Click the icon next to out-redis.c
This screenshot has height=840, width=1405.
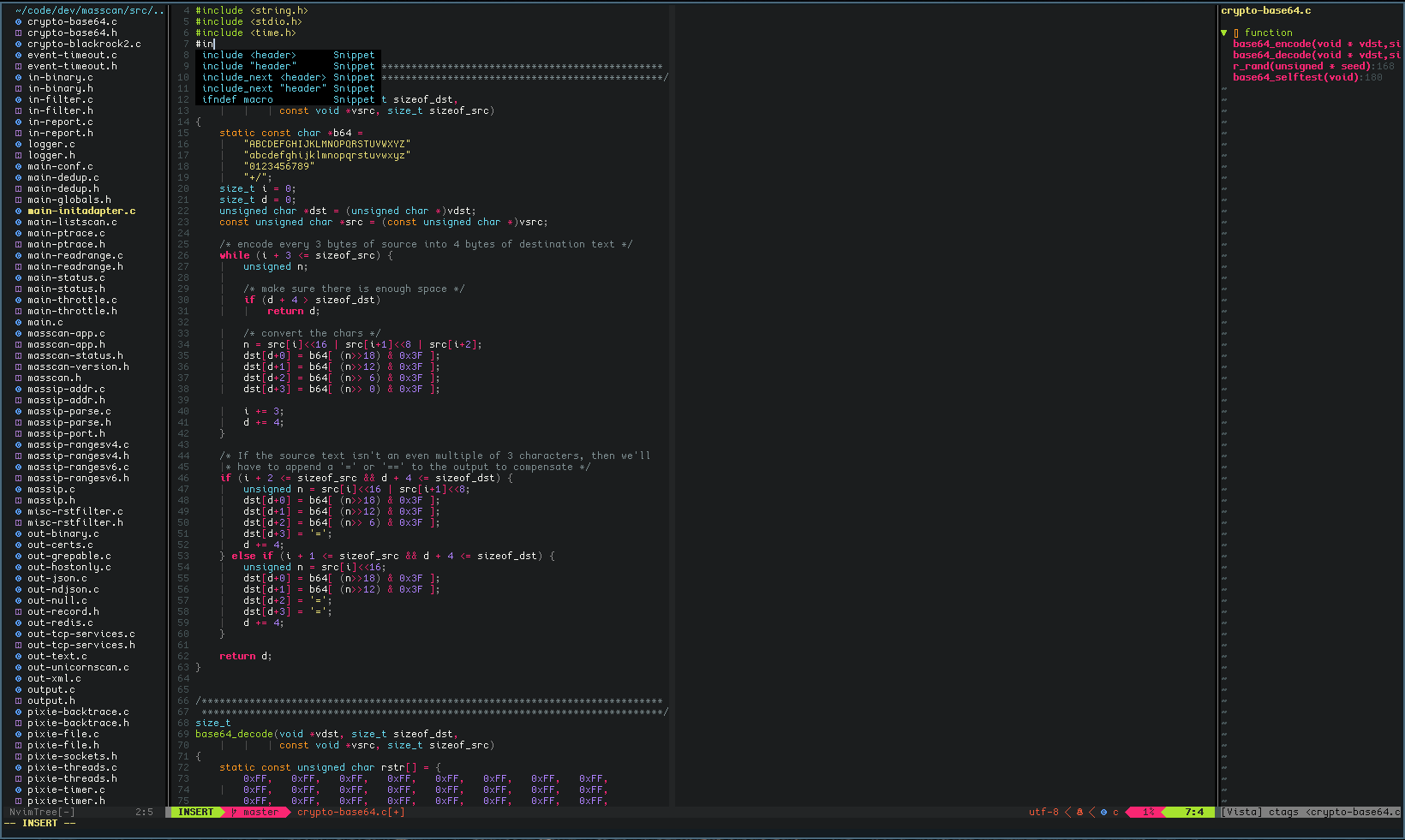click(x=19, y=623)
